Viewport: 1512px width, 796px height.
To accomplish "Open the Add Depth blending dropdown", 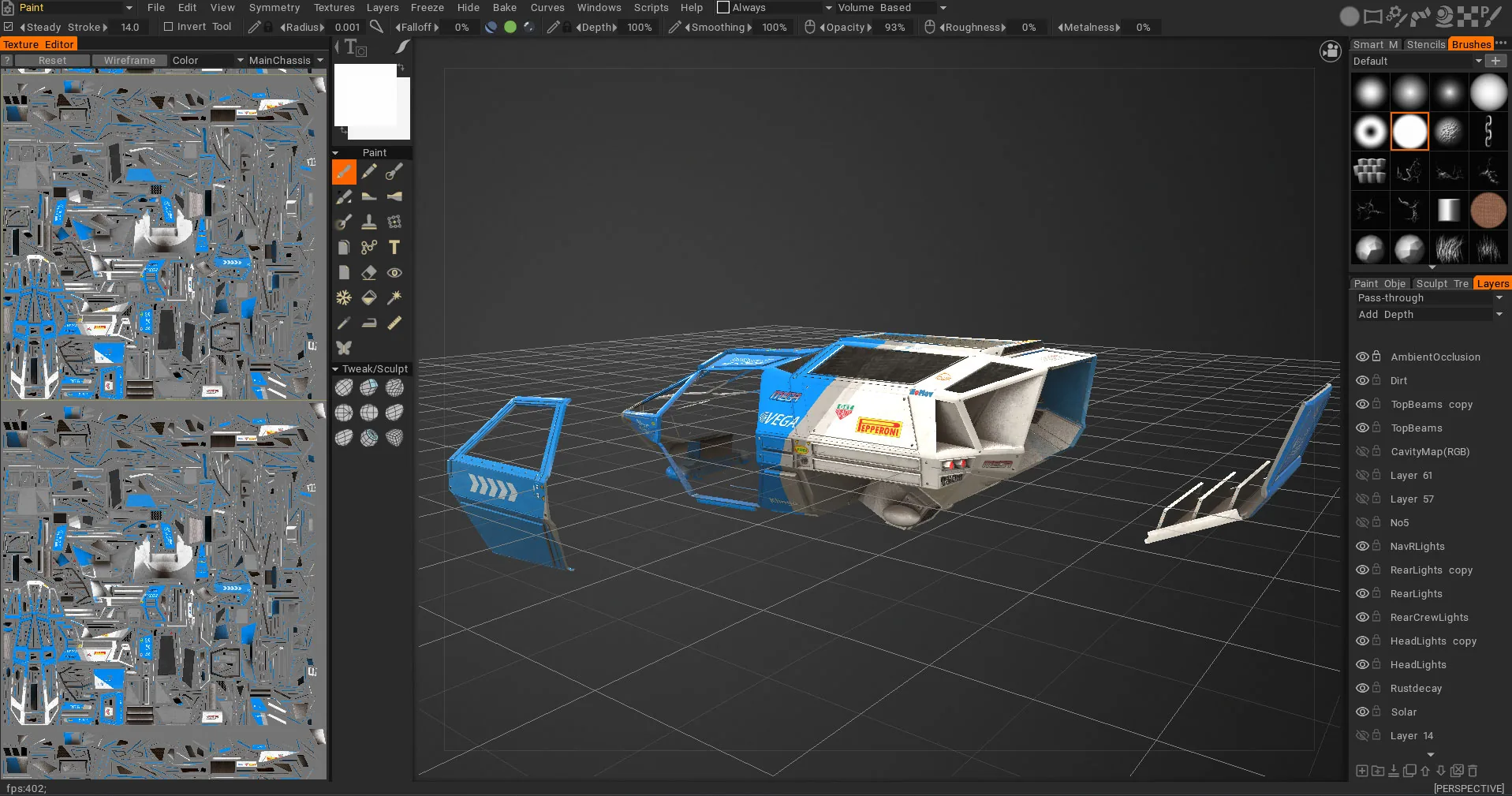I will coord(1429,315).
